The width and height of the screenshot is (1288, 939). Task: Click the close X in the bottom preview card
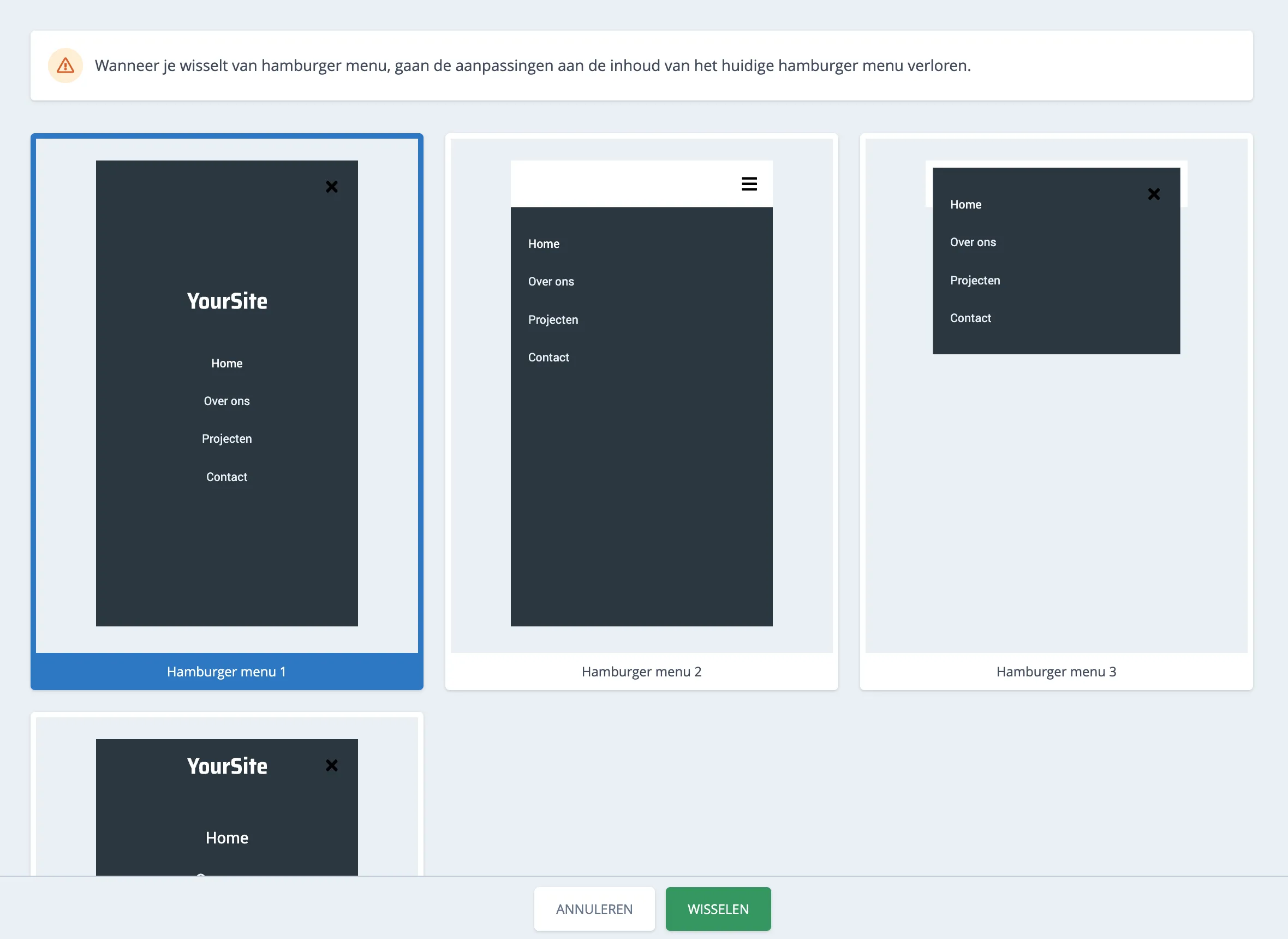tap(332, 765)
